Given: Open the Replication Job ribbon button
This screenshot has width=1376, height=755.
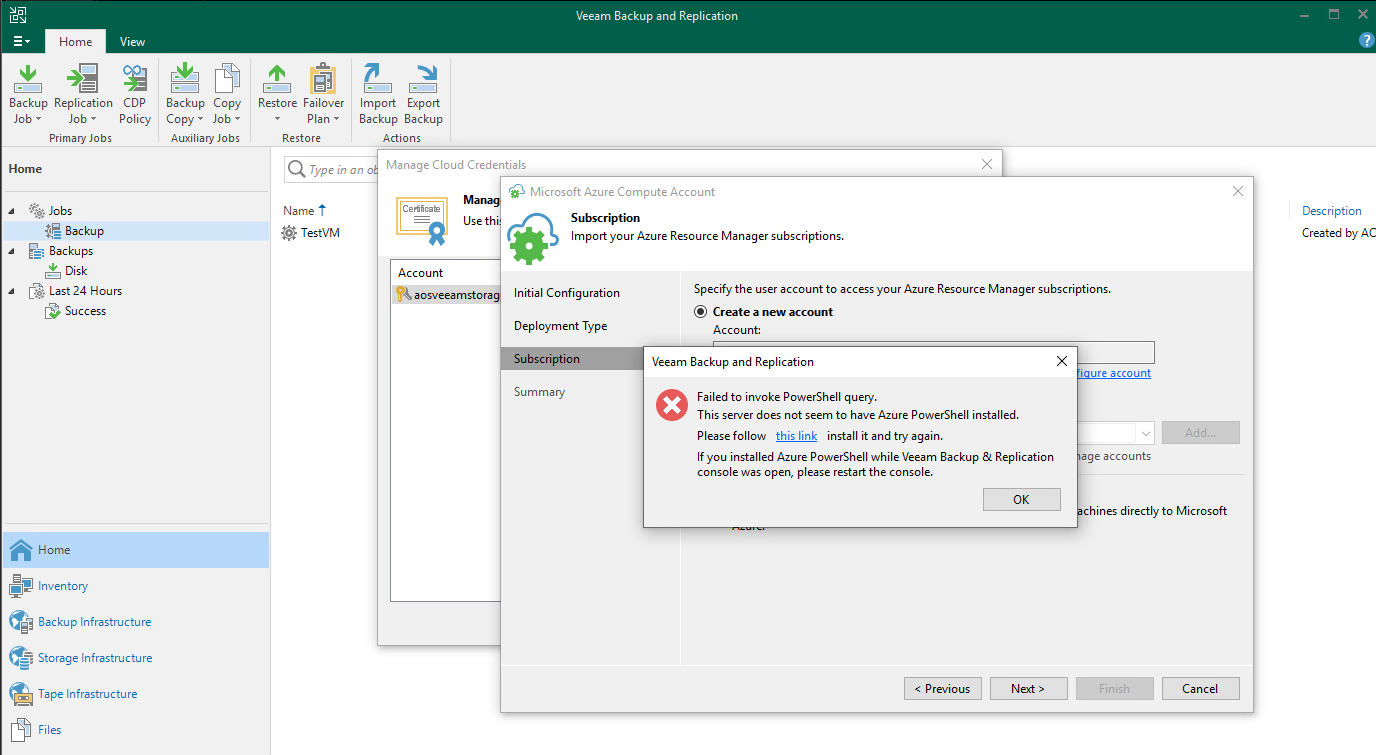Looking at the screenshot, I should (83, 95).
